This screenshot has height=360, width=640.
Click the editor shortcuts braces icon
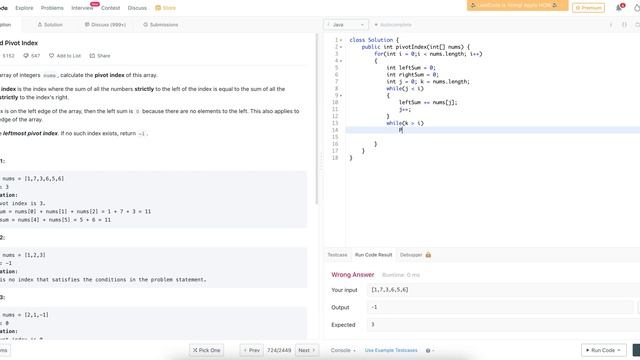[x=624, y=25]
